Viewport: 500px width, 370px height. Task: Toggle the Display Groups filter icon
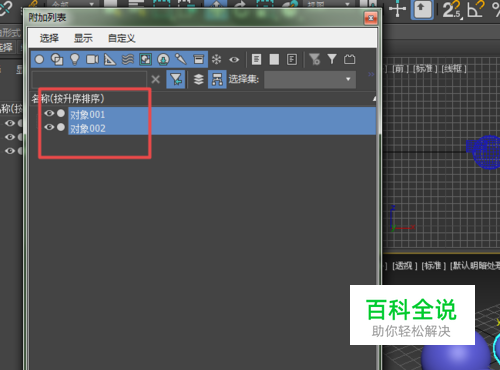[145, 60]
